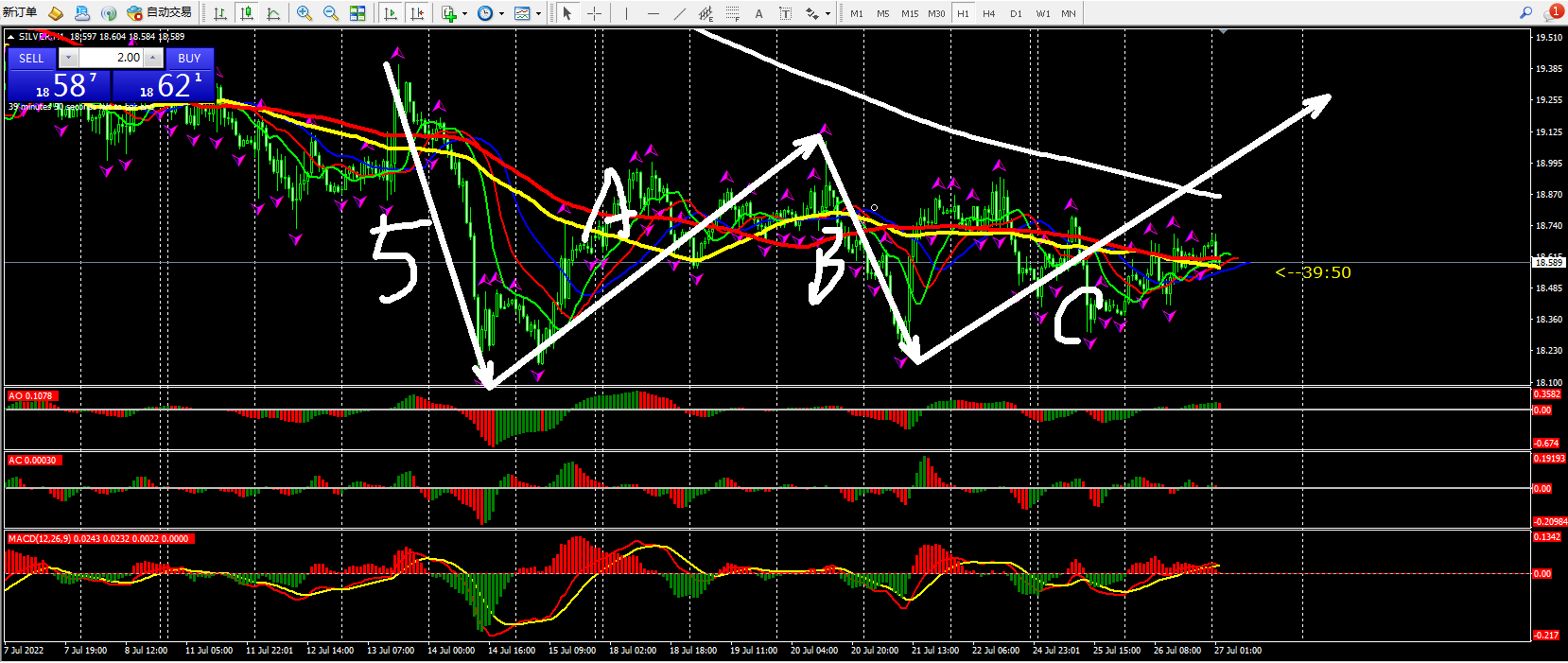Open the indicators list dropdown arrow
Image resolution: width=1568 pixels, height=663 pixels.
click(464, 14)
